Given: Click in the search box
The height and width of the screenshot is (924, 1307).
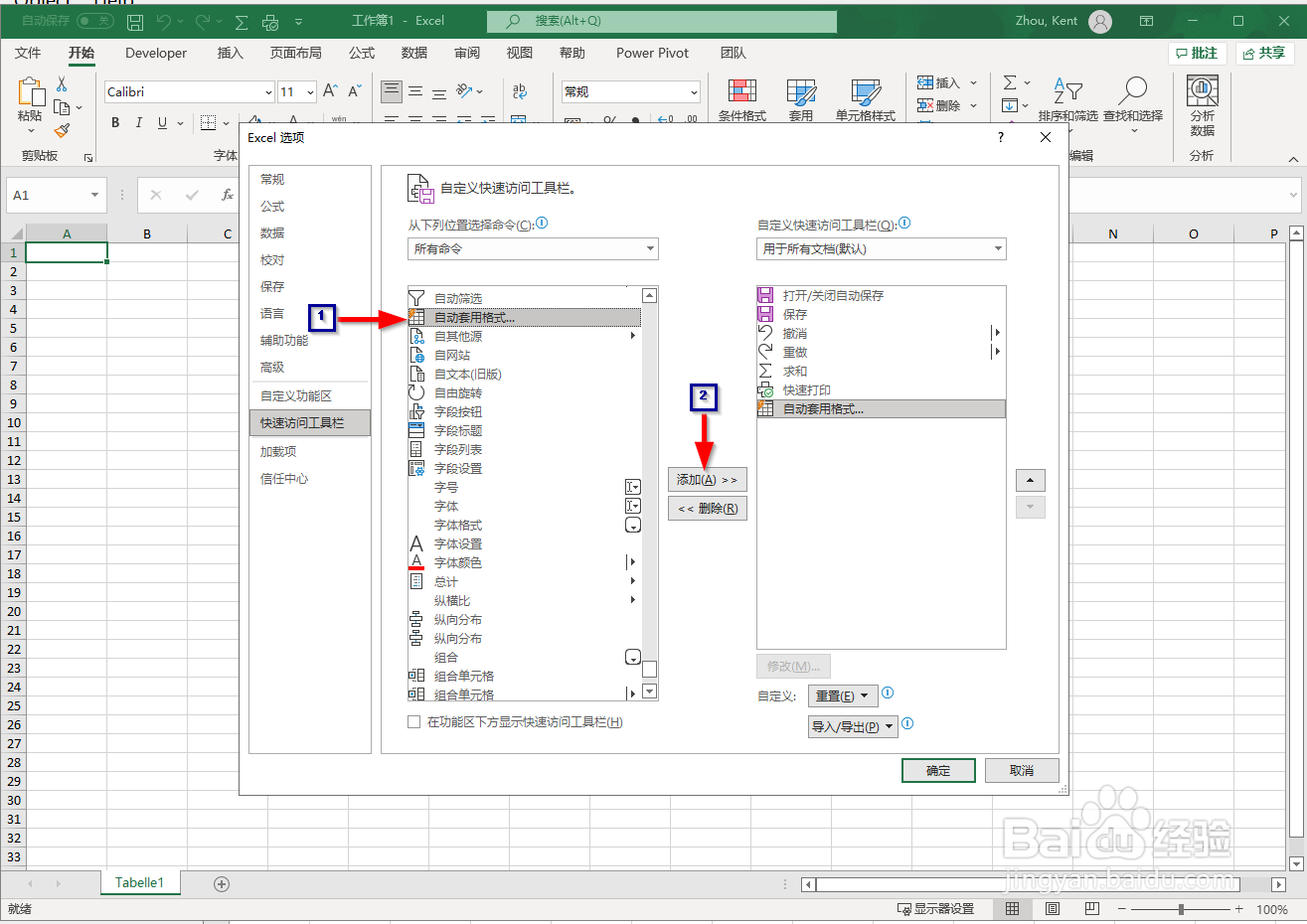Looking at the screenshot, I should tap(662, 21).
